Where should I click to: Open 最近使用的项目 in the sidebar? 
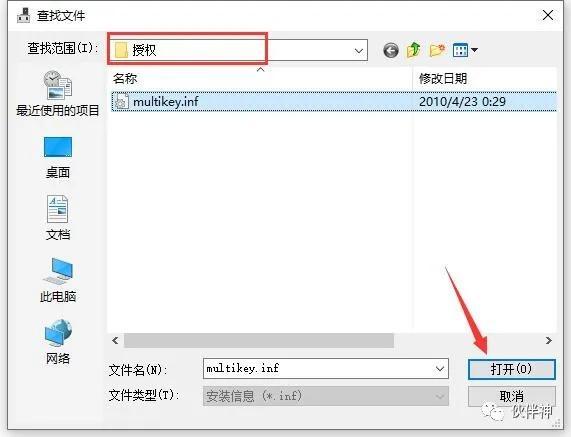[x=58, y=93]
